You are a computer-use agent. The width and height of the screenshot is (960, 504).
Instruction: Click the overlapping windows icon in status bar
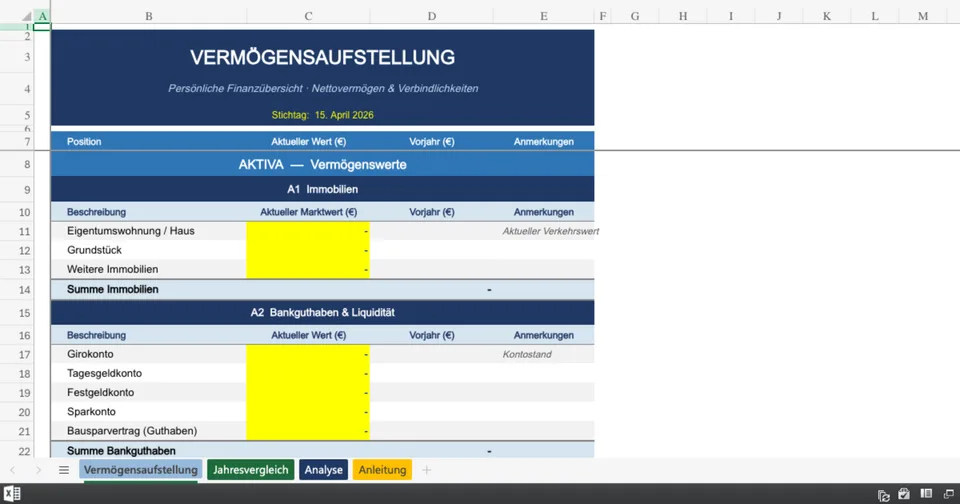[x=948, y=494]
